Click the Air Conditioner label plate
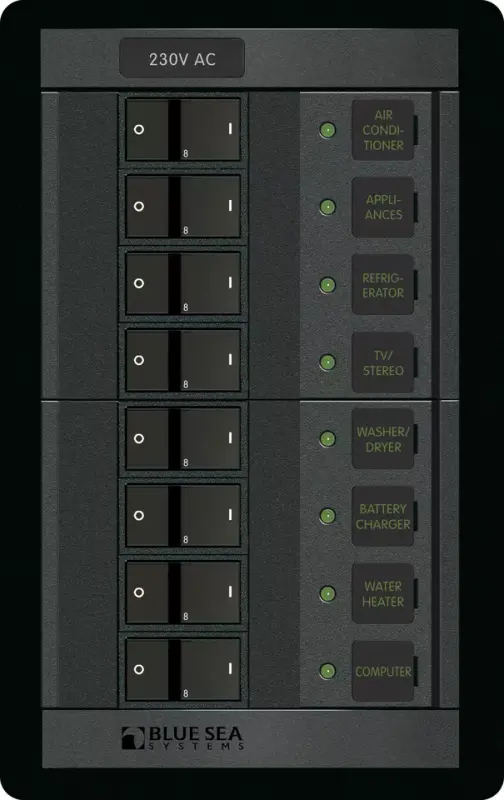The image size is (504, 800). pyautogui.click(x=383, y=130)
